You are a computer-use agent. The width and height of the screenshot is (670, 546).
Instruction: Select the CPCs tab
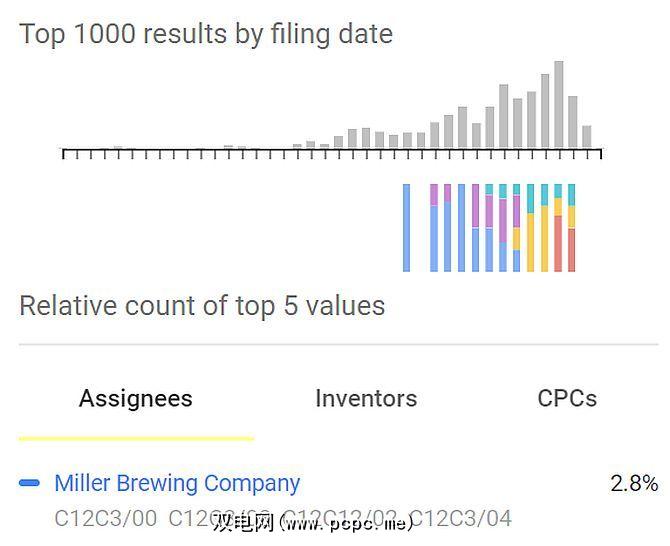567,399
